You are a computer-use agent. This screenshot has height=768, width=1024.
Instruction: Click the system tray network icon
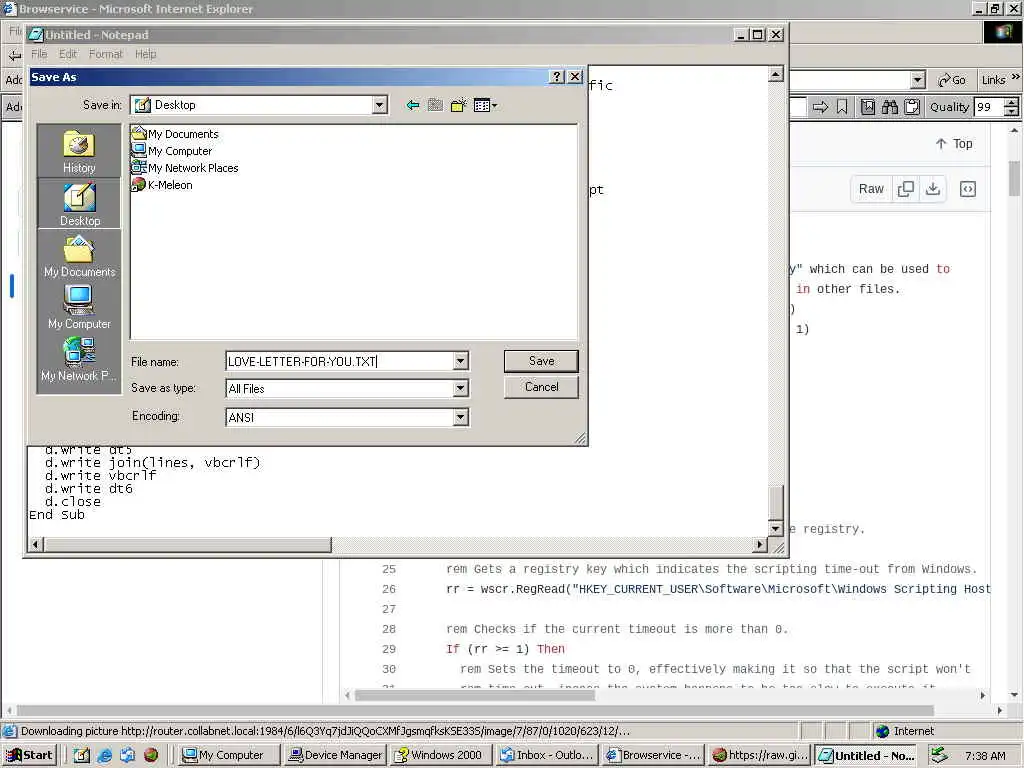938,755
